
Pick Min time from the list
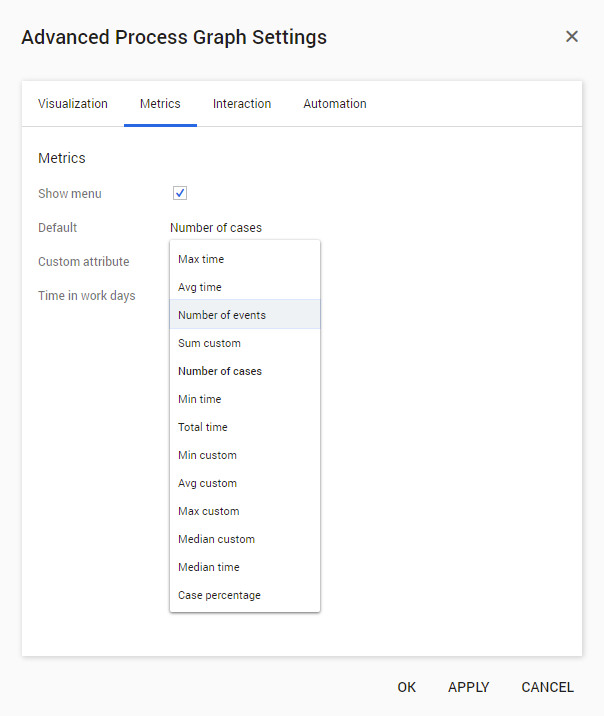(200, 399)
